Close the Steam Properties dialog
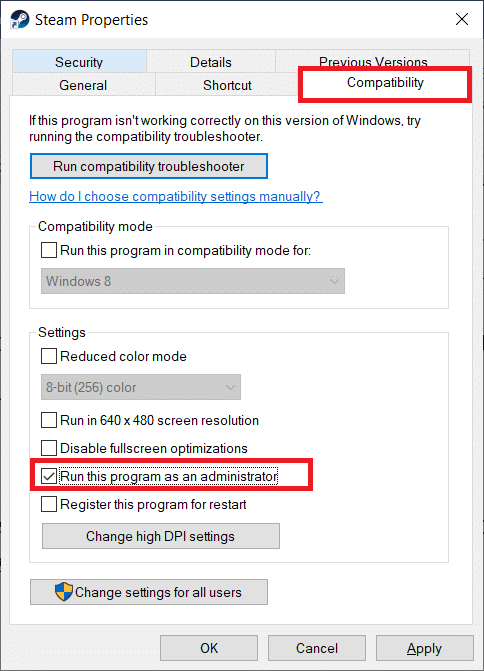This screenshot has height=671, width=484. pyautogui.click(x=462, y=19)
